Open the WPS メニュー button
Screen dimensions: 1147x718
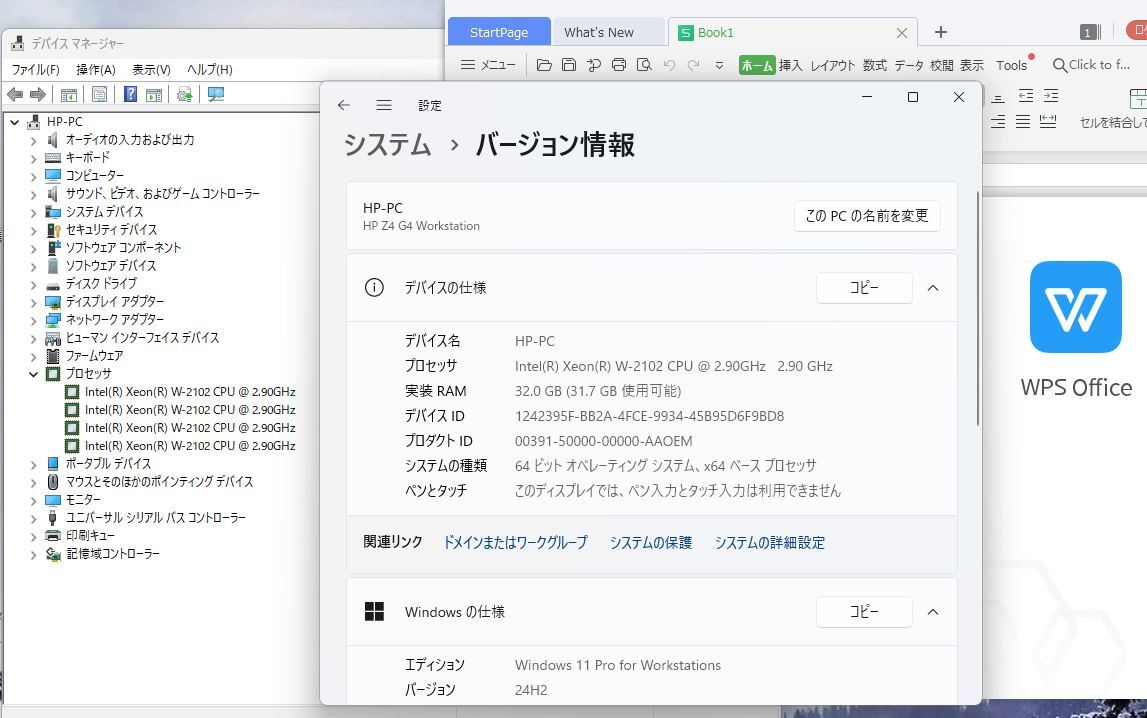[489, 65]
